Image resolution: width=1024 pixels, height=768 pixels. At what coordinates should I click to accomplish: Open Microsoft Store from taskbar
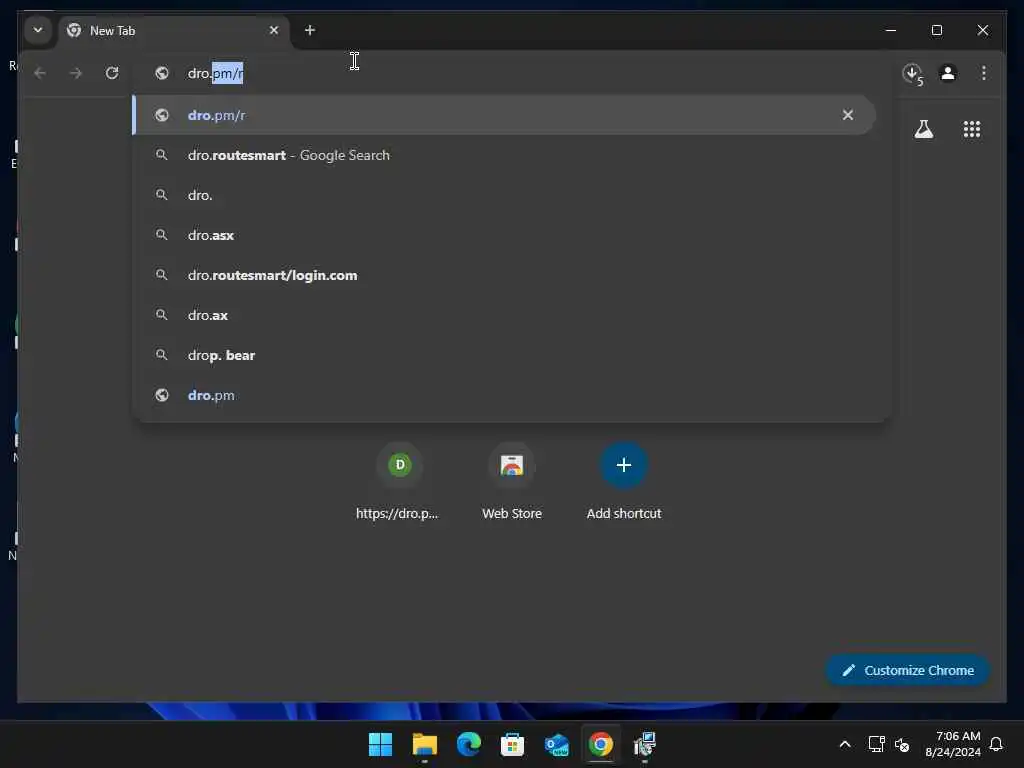pos(512,744)
